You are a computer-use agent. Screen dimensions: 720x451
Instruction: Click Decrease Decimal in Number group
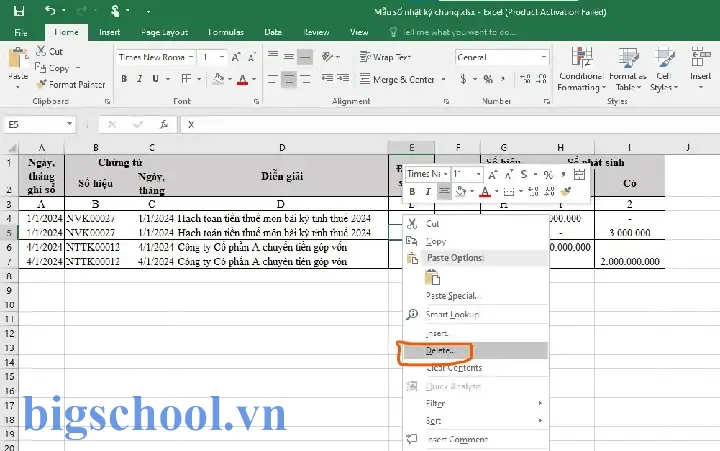pyautogui.click(x=542, y=79)
